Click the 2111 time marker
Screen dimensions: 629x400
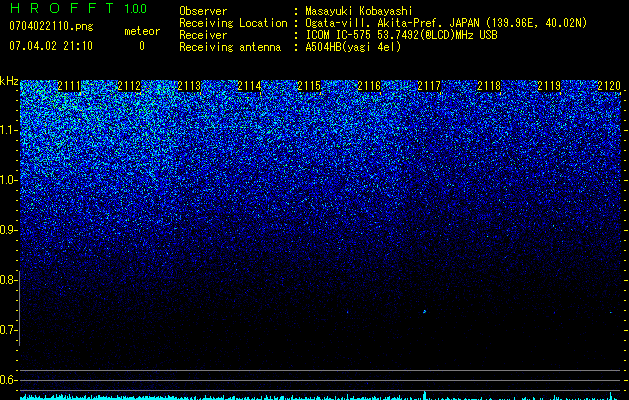tap(69, 86)
